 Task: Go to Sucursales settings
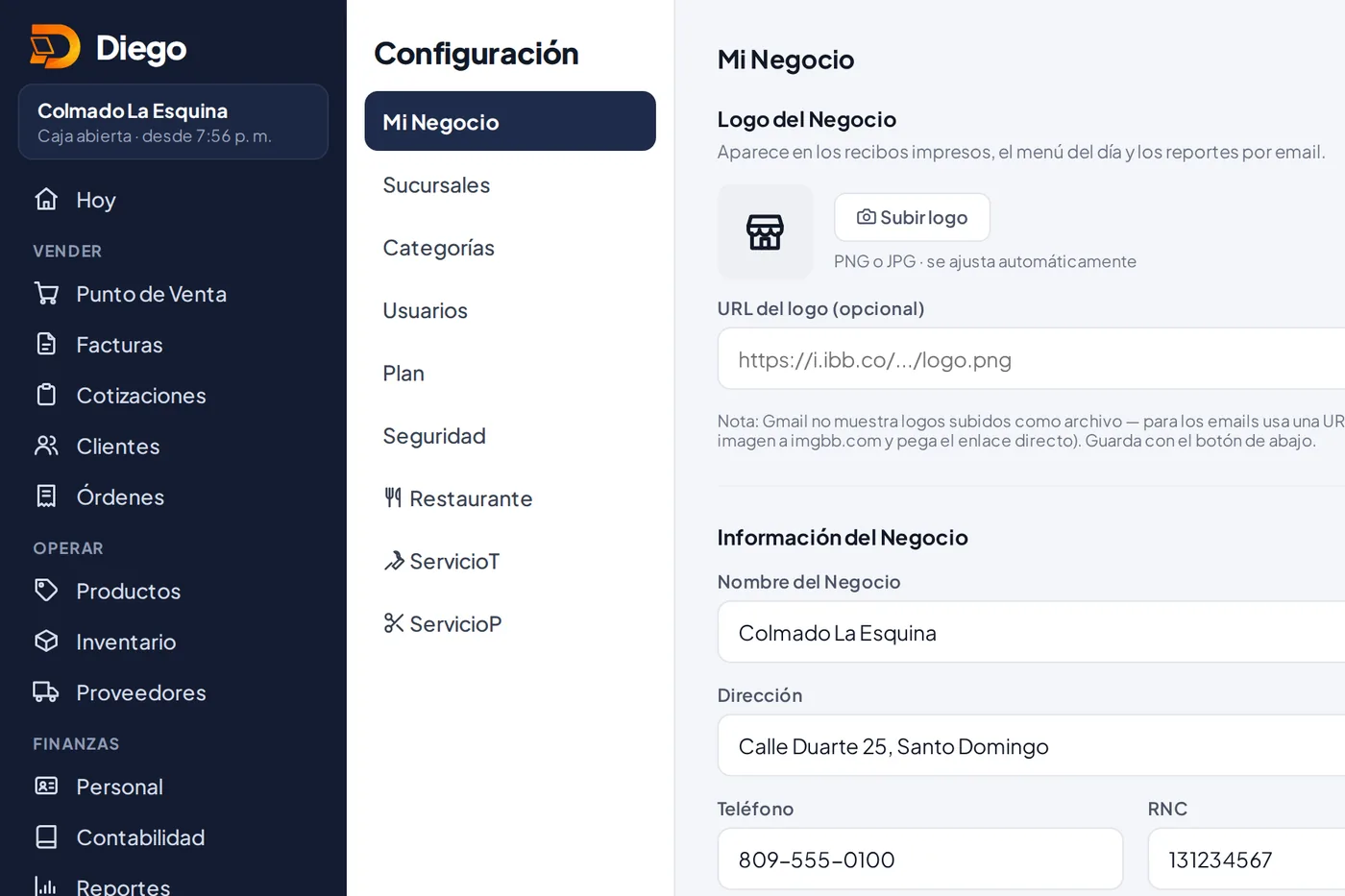point(510,184)
